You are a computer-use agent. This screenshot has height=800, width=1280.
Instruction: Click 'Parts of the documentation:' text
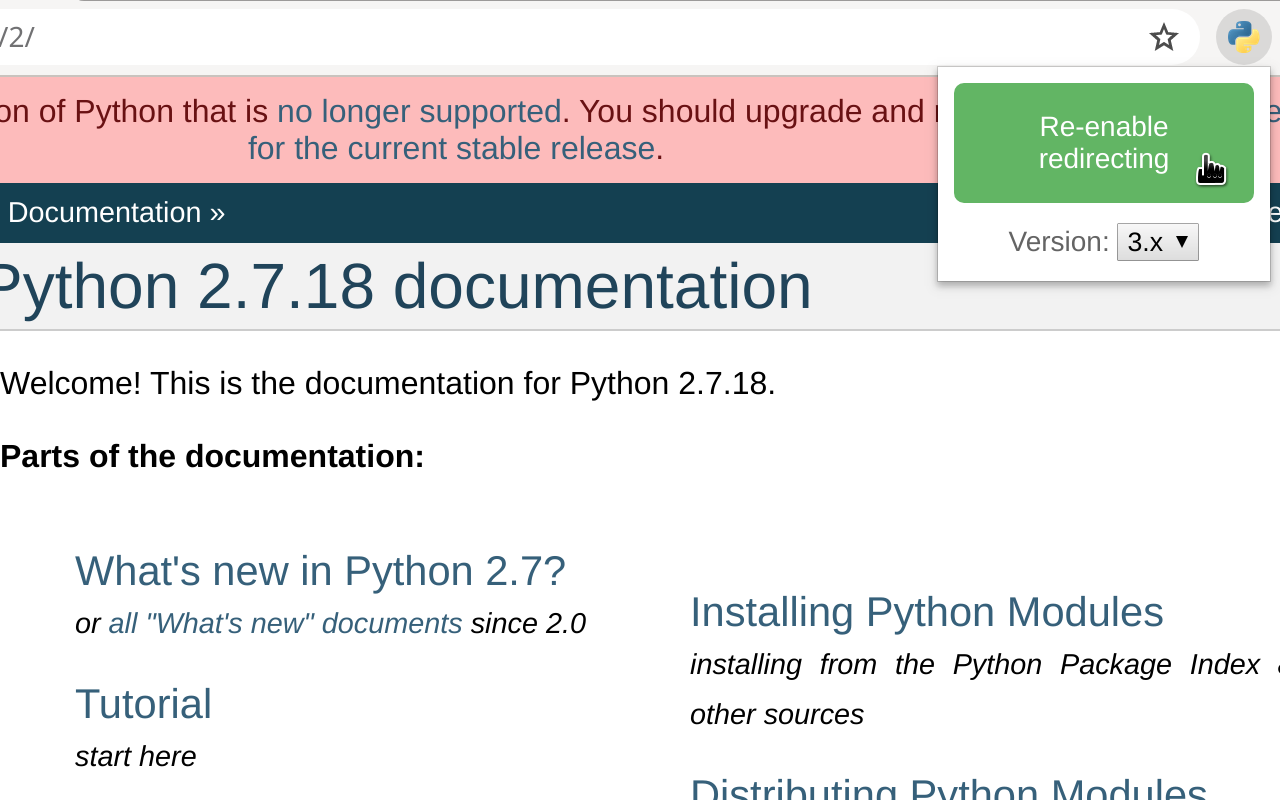click(212, 456)
